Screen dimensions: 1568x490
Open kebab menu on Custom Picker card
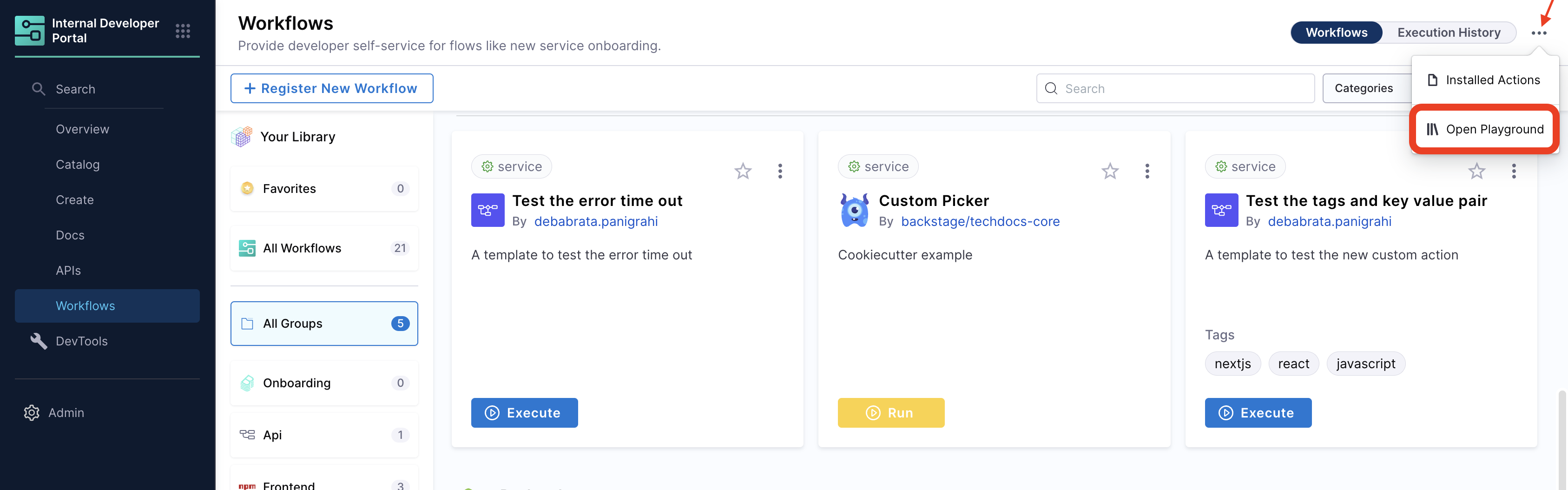pos(1147,171)
